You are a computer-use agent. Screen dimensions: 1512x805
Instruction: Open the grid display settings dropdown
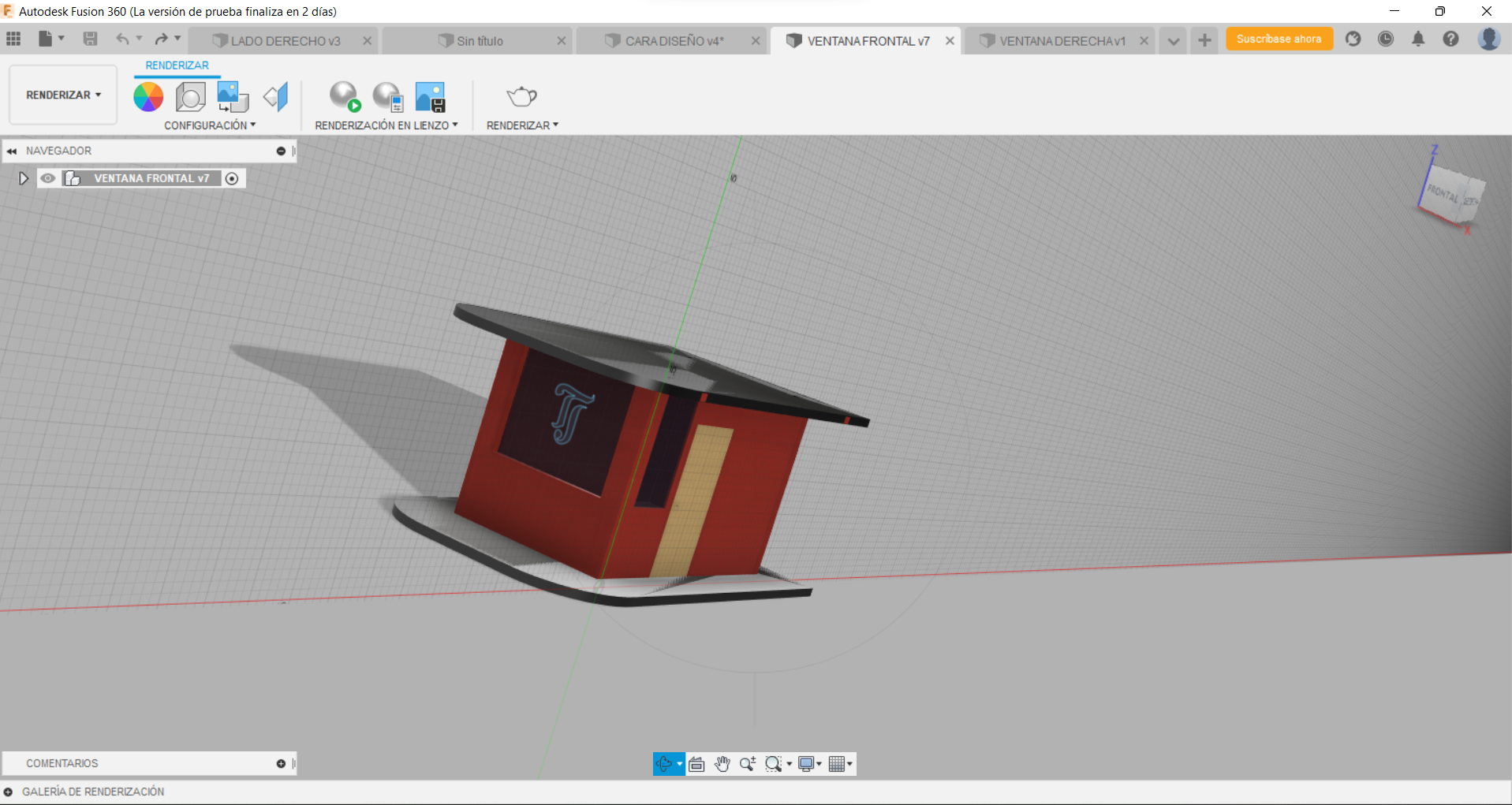(839, 763)
